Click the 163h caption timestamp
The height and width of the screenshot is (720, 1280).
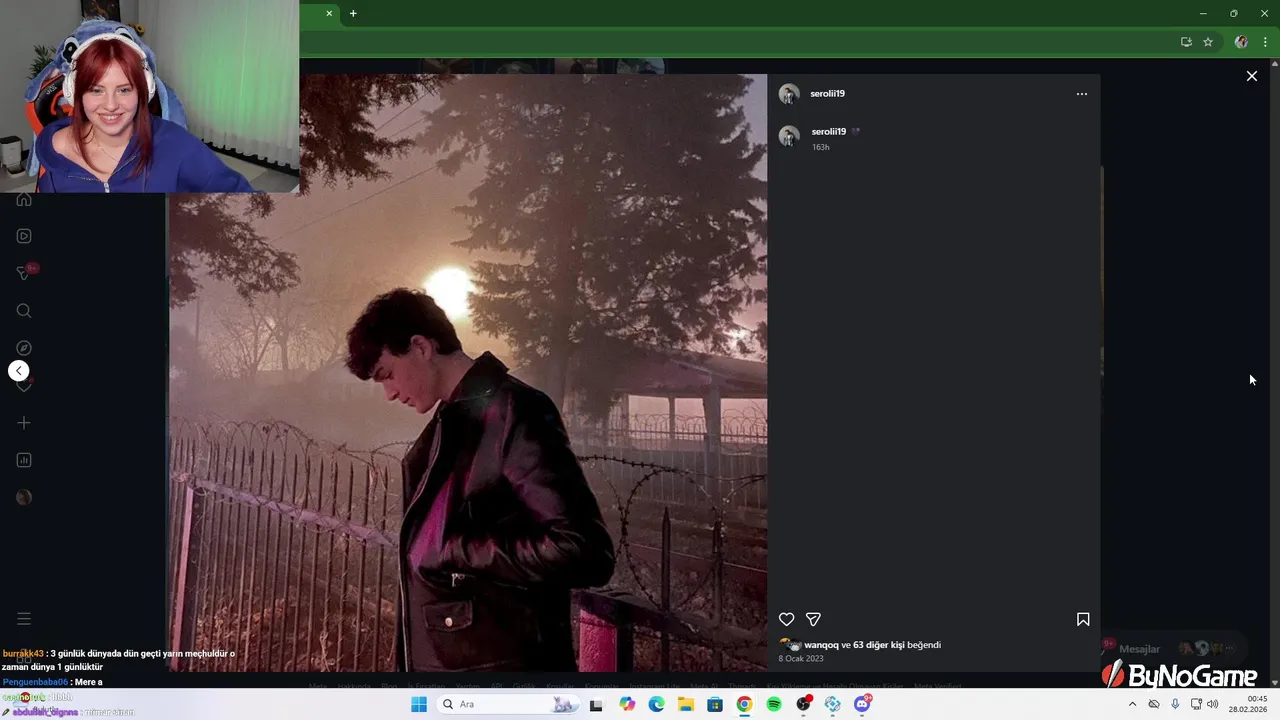coord(820,147)
